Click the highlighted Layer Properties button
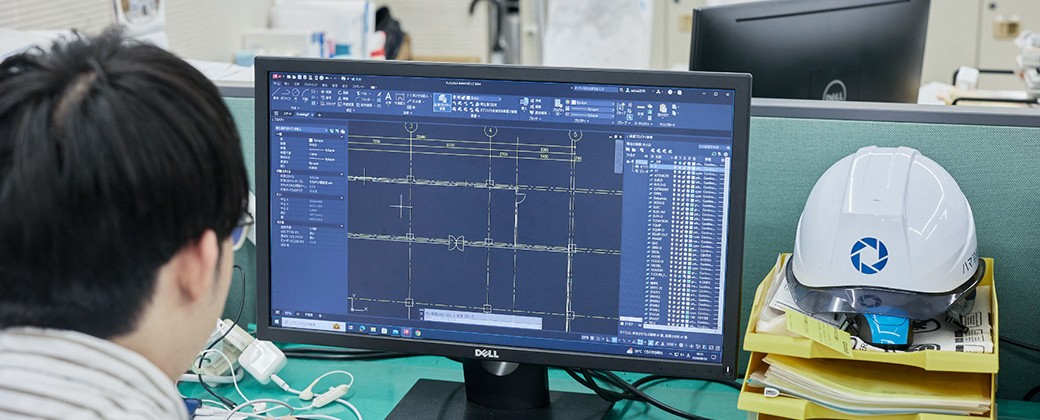 pos(442,102)
